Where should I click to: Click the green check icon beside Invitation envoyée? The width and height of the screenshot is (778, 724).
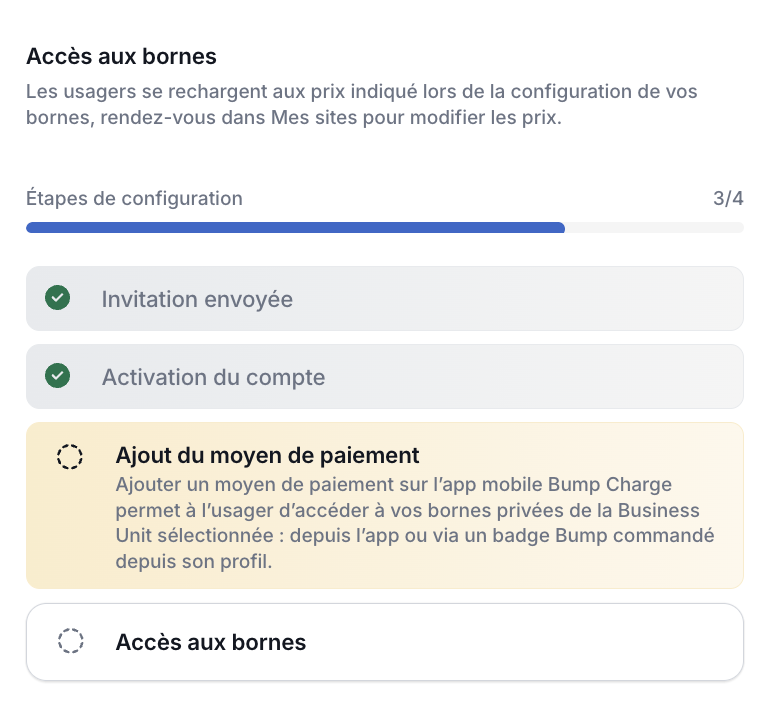coord(58,298)
